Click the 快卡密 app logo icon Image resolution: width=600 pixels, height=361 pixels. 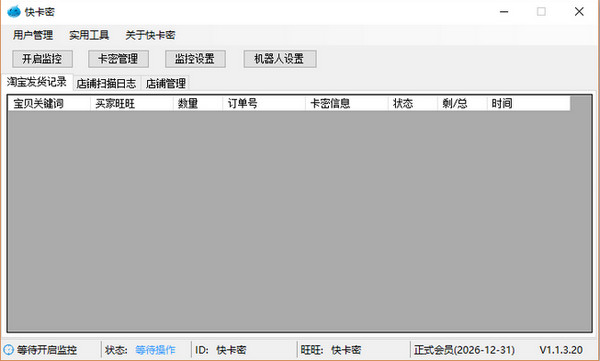14,11
